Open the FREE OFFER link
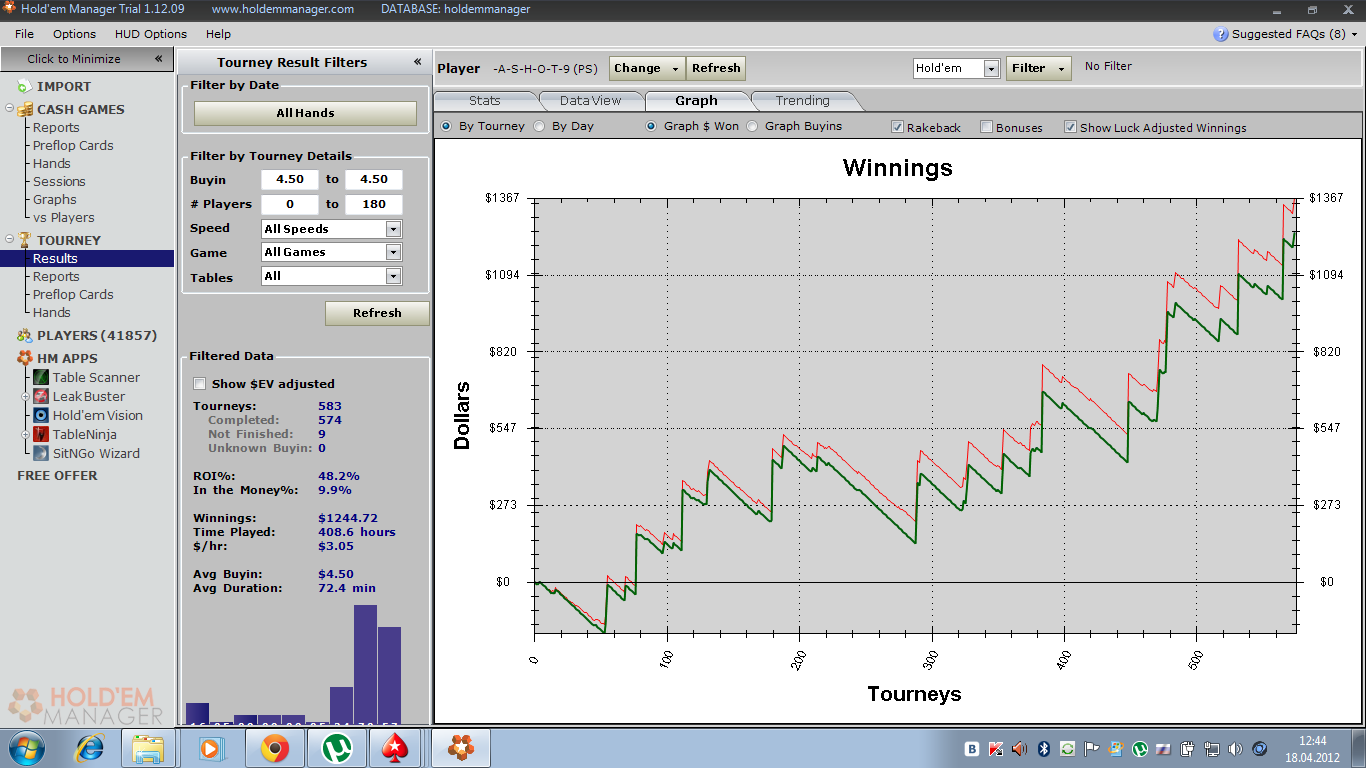 (x=57, y=475)
